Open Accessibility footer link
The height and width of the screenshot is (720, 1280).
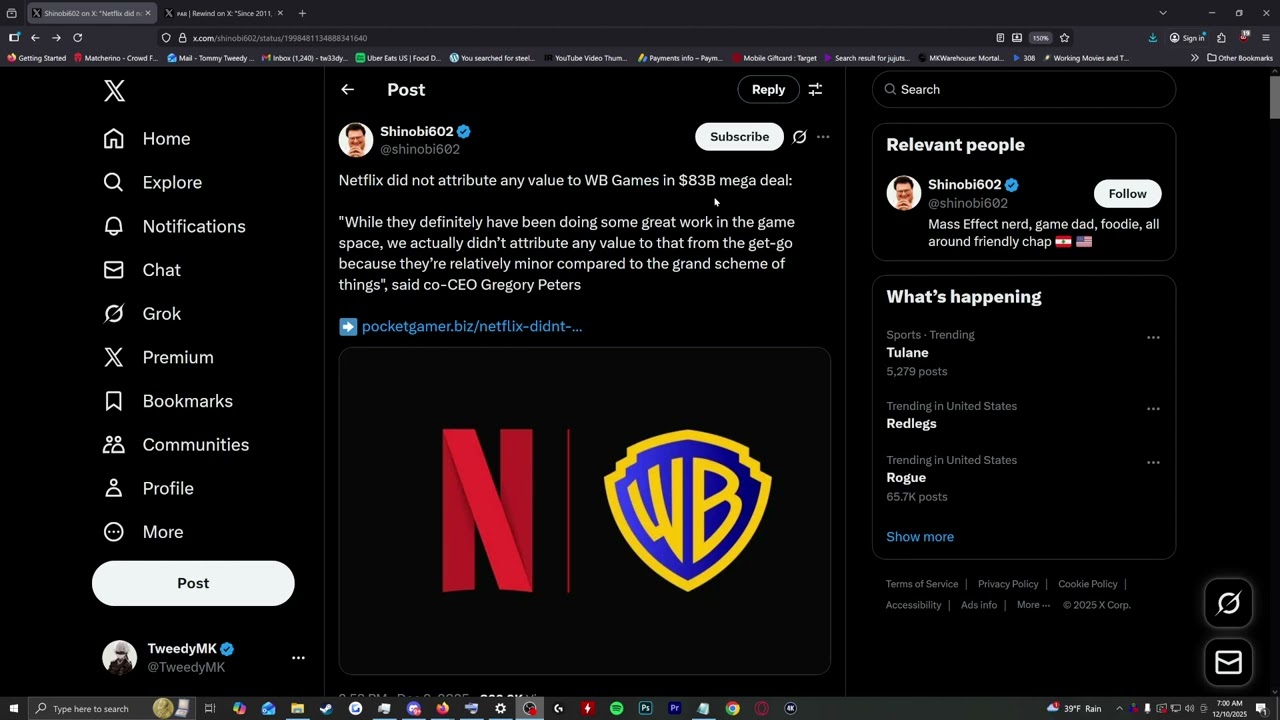click(913, 605)
